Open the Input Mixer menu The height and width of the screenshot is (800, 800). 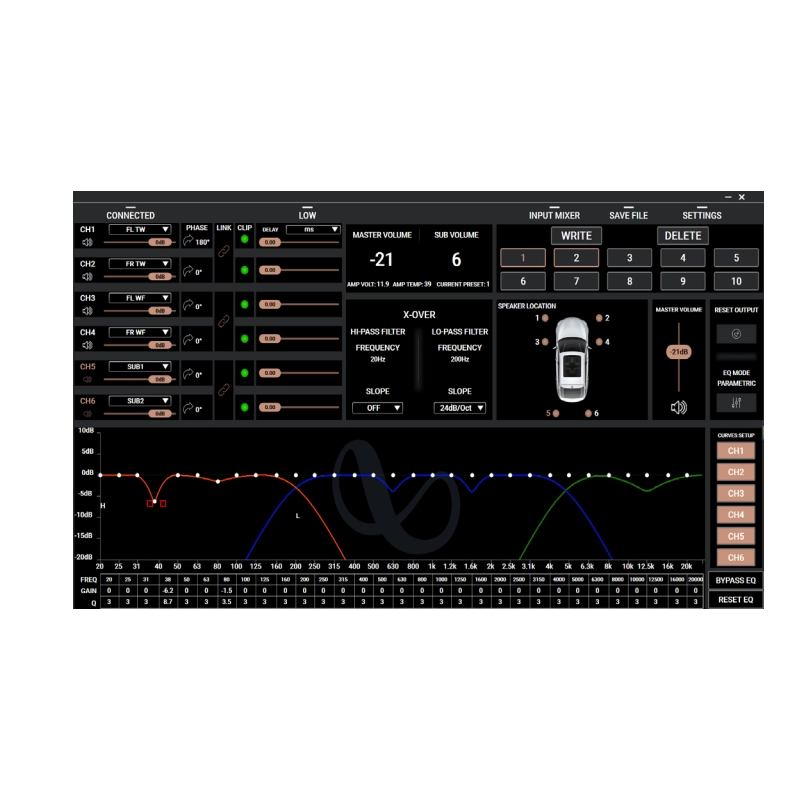pyautogui.click(x=554, y=215)
